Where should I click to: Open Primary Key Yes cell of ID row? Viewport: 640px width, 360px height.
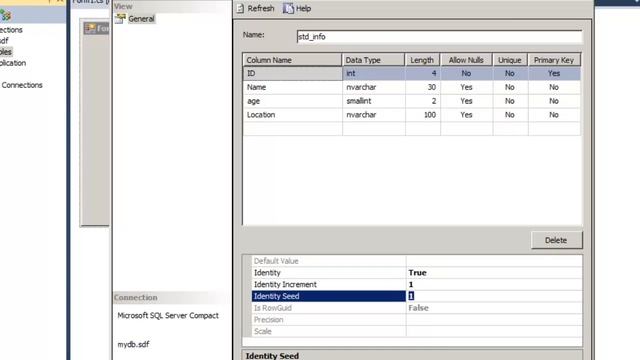tap(554, 73)
